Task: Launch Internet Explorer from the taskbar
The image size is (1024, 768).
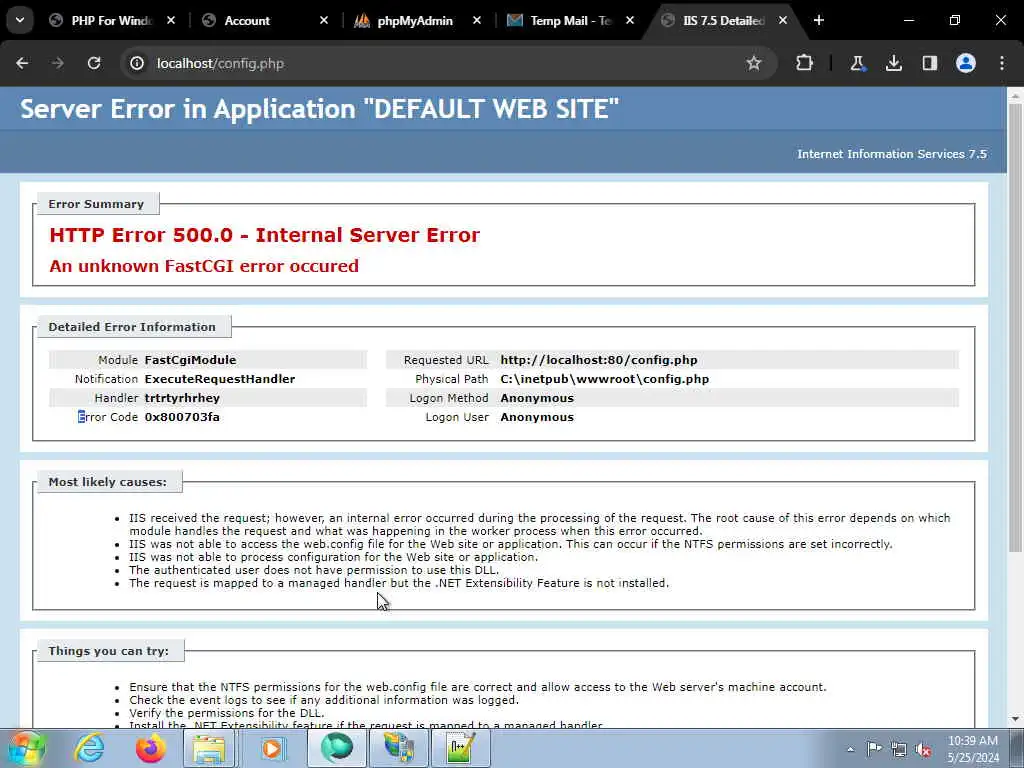Action: point(89,748)
